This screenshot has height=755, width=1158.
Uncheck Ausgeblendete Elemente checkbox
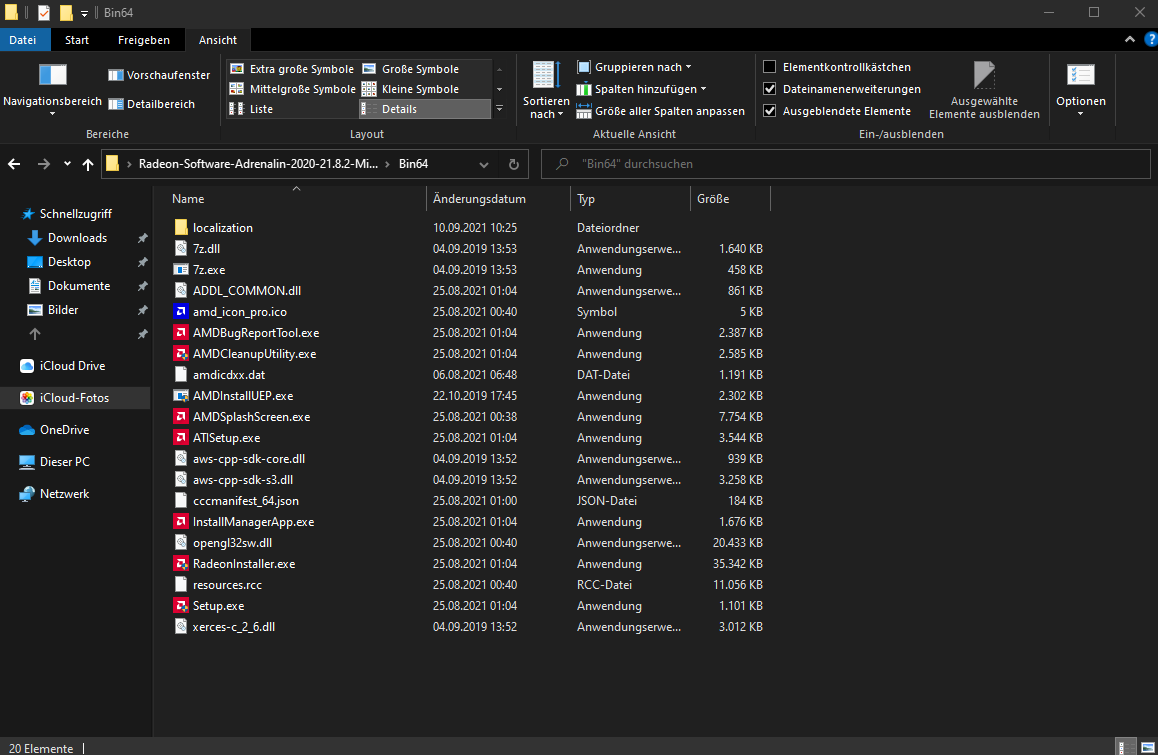click(x=770, y=111)
